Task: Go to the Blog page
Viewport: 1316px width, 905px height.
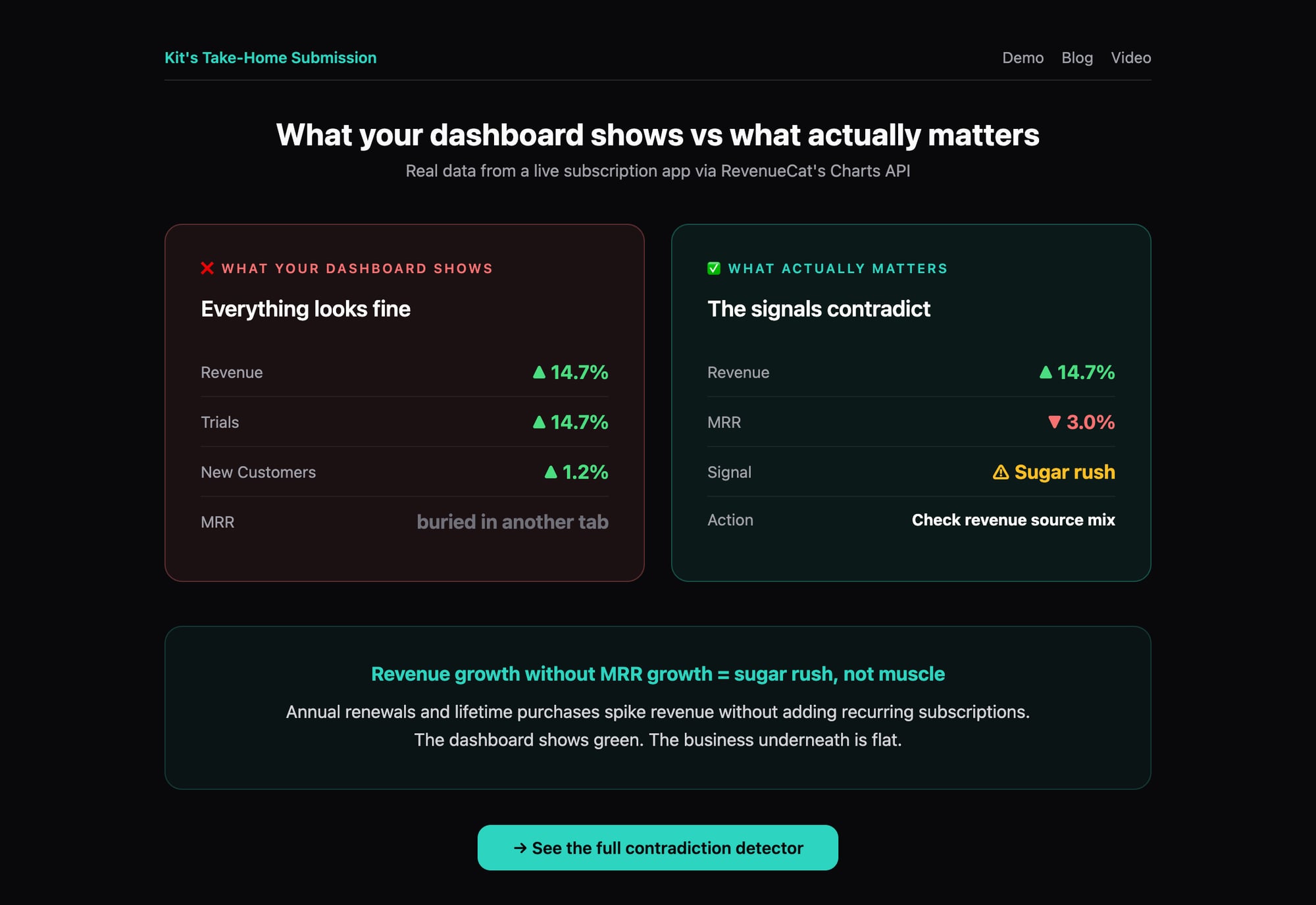Action: click(x=1076, y=58)
